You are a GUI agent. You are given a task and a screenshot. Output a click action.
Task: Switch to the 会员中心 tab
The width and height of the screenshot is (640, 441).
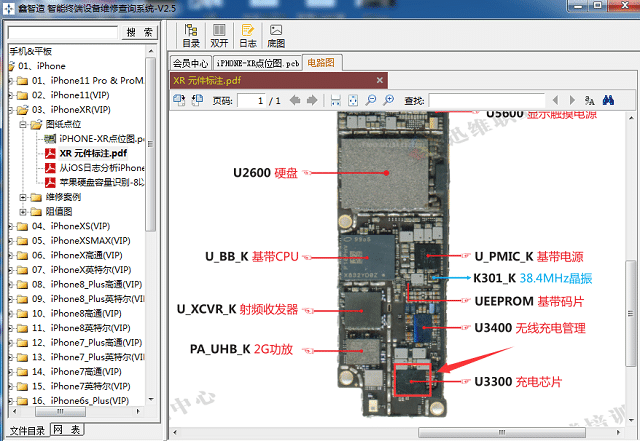coord(191,62)
